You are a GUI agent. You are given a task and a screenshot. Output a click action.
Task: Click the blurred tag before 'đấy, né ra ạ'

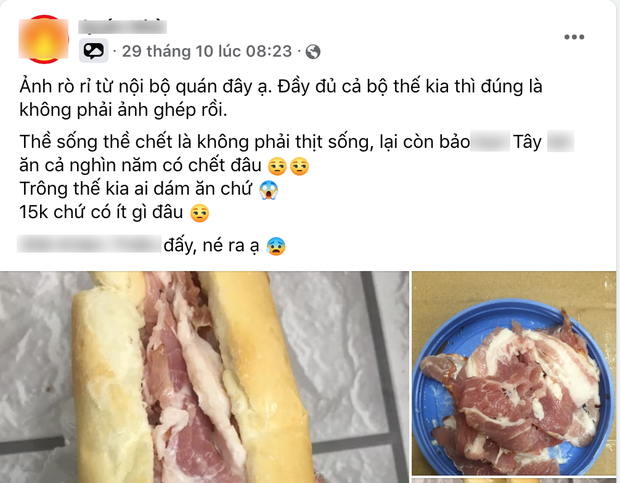click(x=89, y=244)
